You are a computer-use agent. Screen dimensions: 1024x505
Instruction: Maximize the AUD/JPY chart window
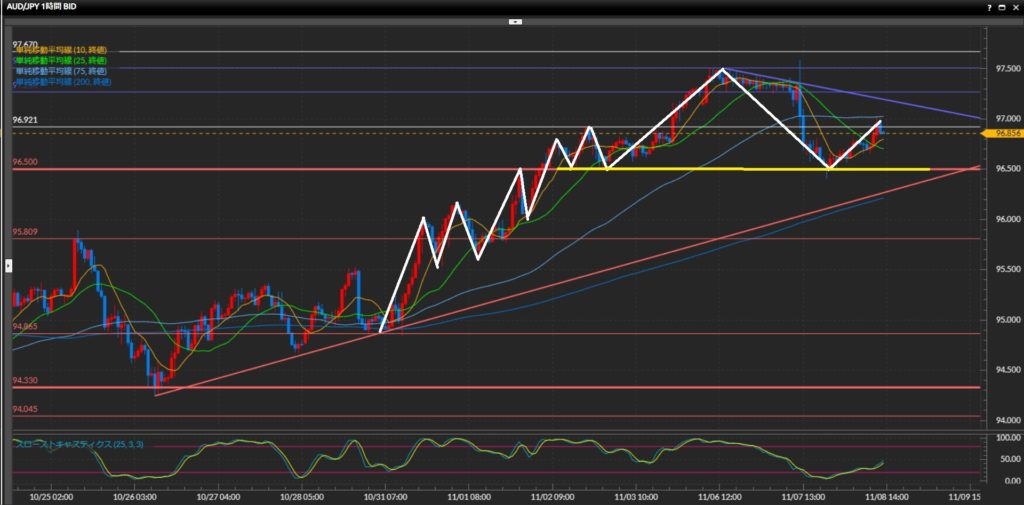pyautogui.click(x=999, y=6)
